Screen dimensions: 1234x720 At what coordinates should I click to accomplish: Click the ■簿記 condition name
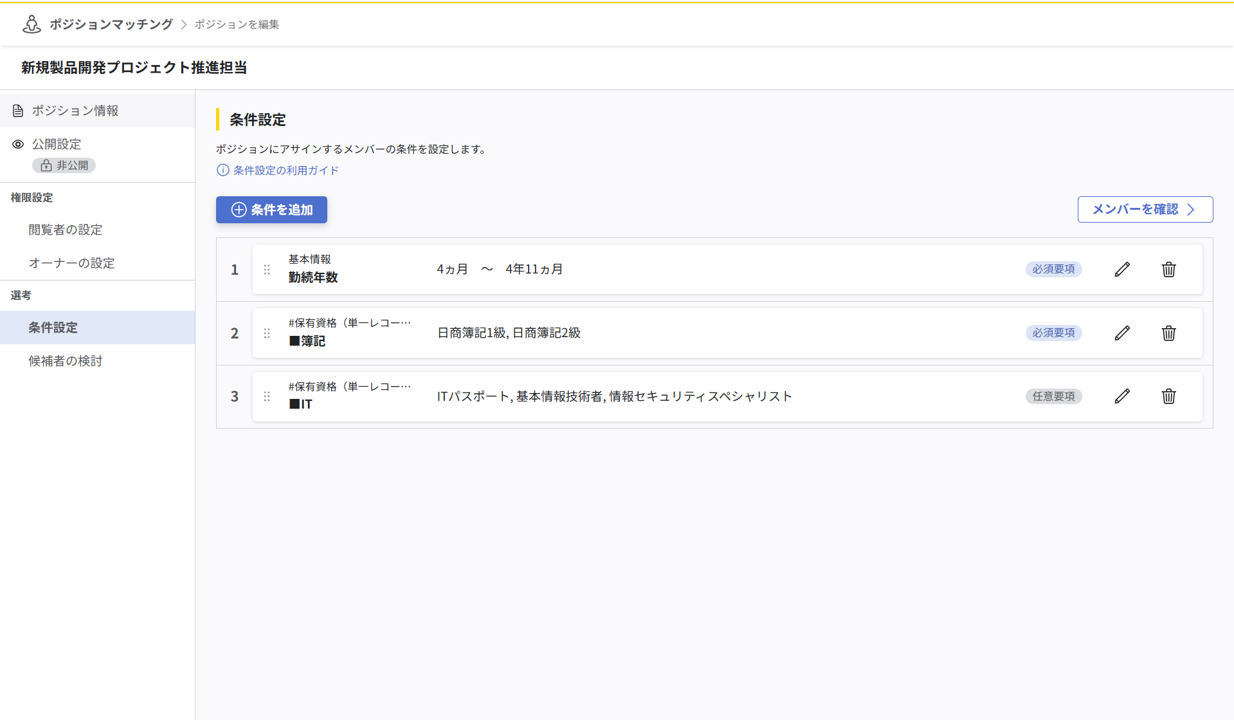tap(307, 341)
